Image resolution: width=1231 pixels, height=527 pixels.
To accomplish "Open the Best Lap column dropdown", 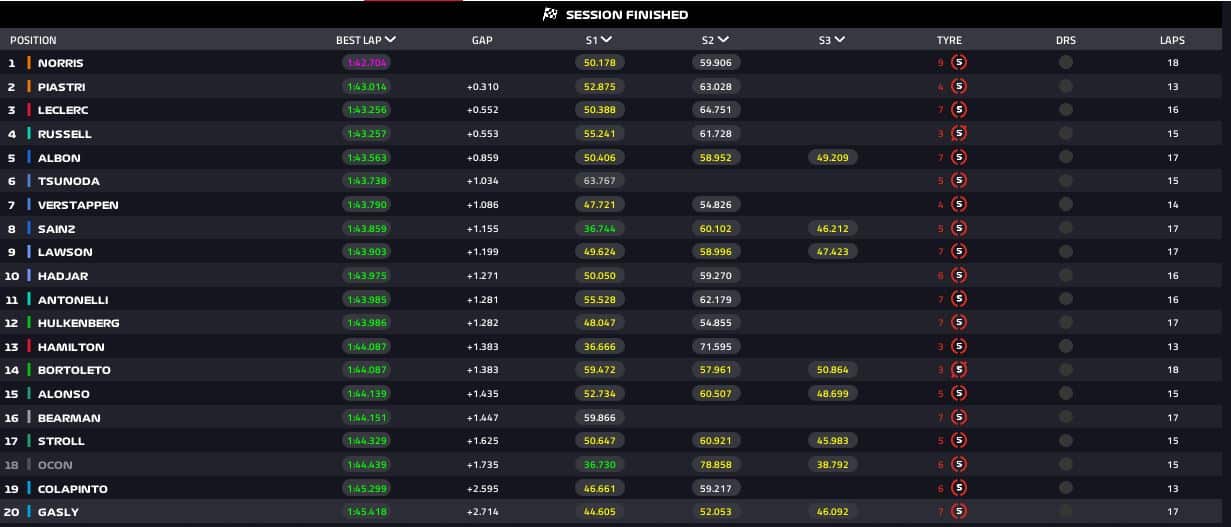I will (x=390, y=40).
